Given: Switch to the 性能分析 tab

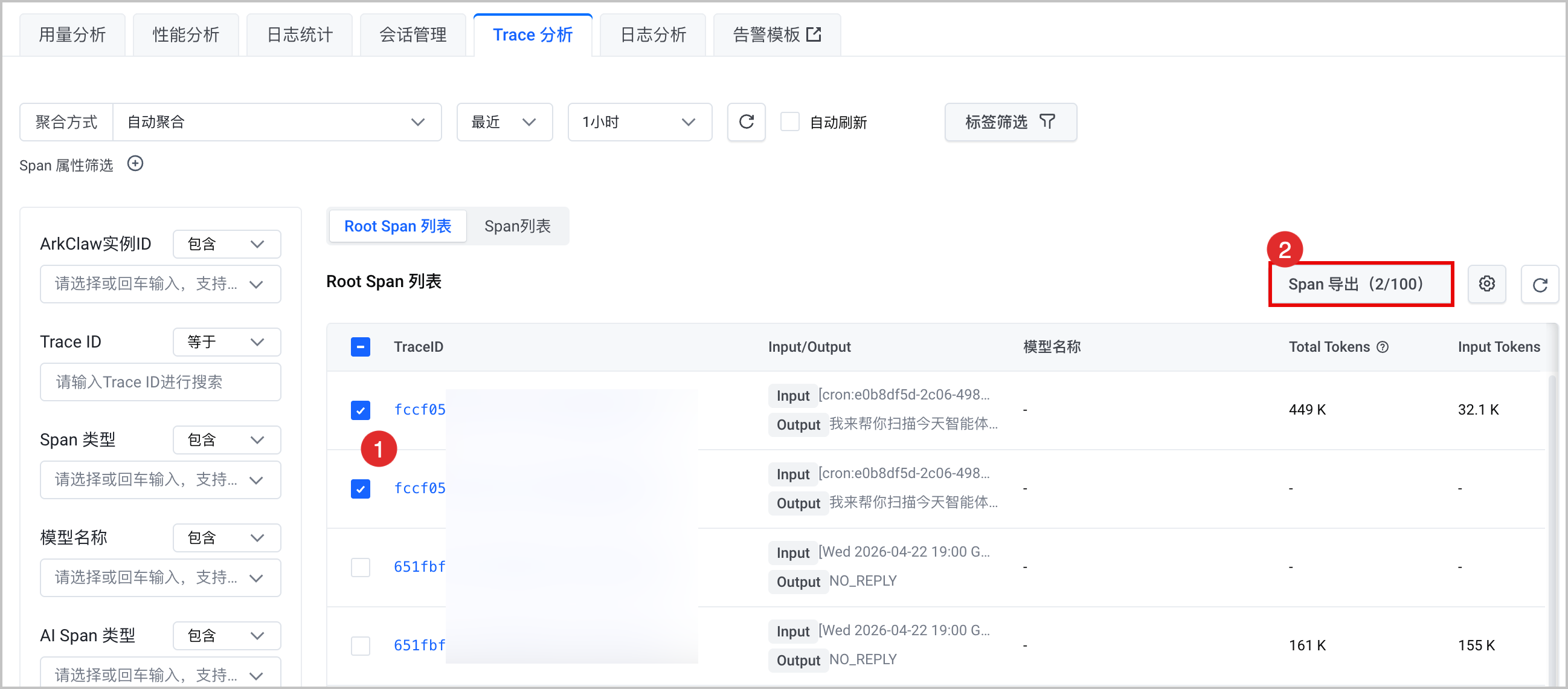Looking at the screenshot, I should click(x=185, y=34).
